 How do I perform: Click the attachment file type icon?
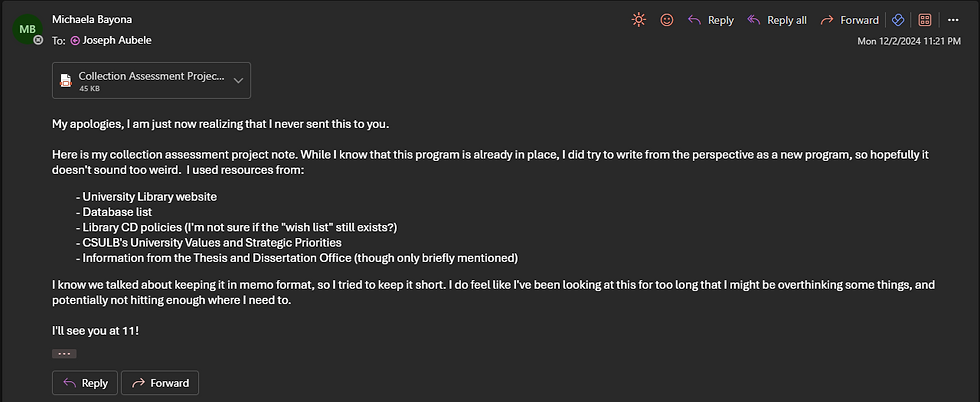[66, 81]
